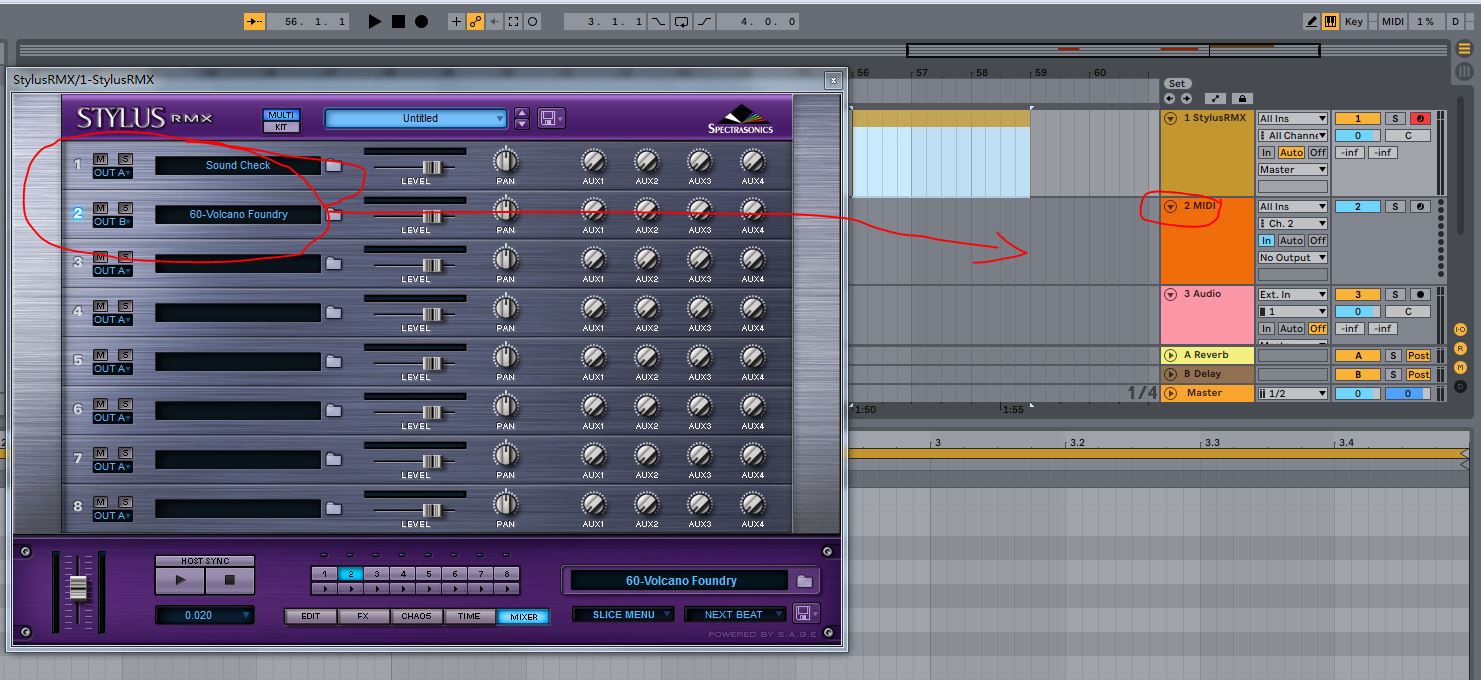The width and height of the screenshot is (1481, 680).
Task: Toggle the Punch-Out switch icon
Action: [705, 21]
